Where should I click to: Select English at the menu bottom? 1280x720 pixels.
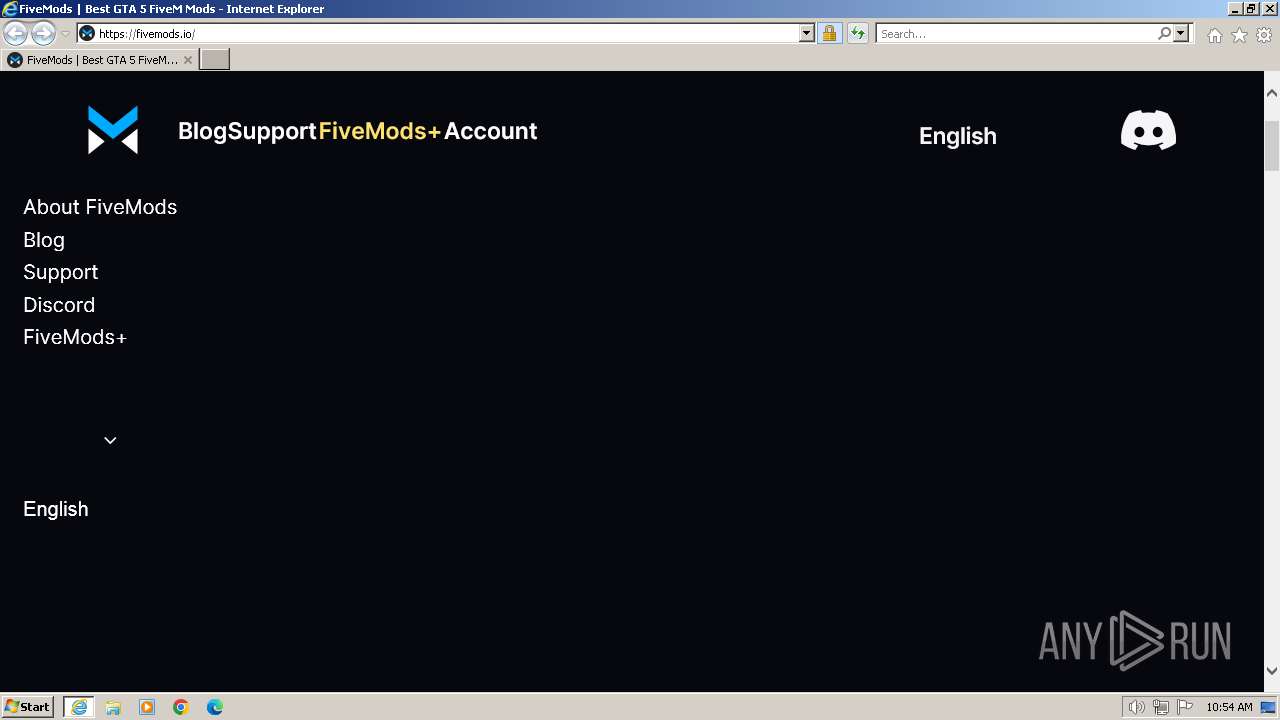[56, 509]
